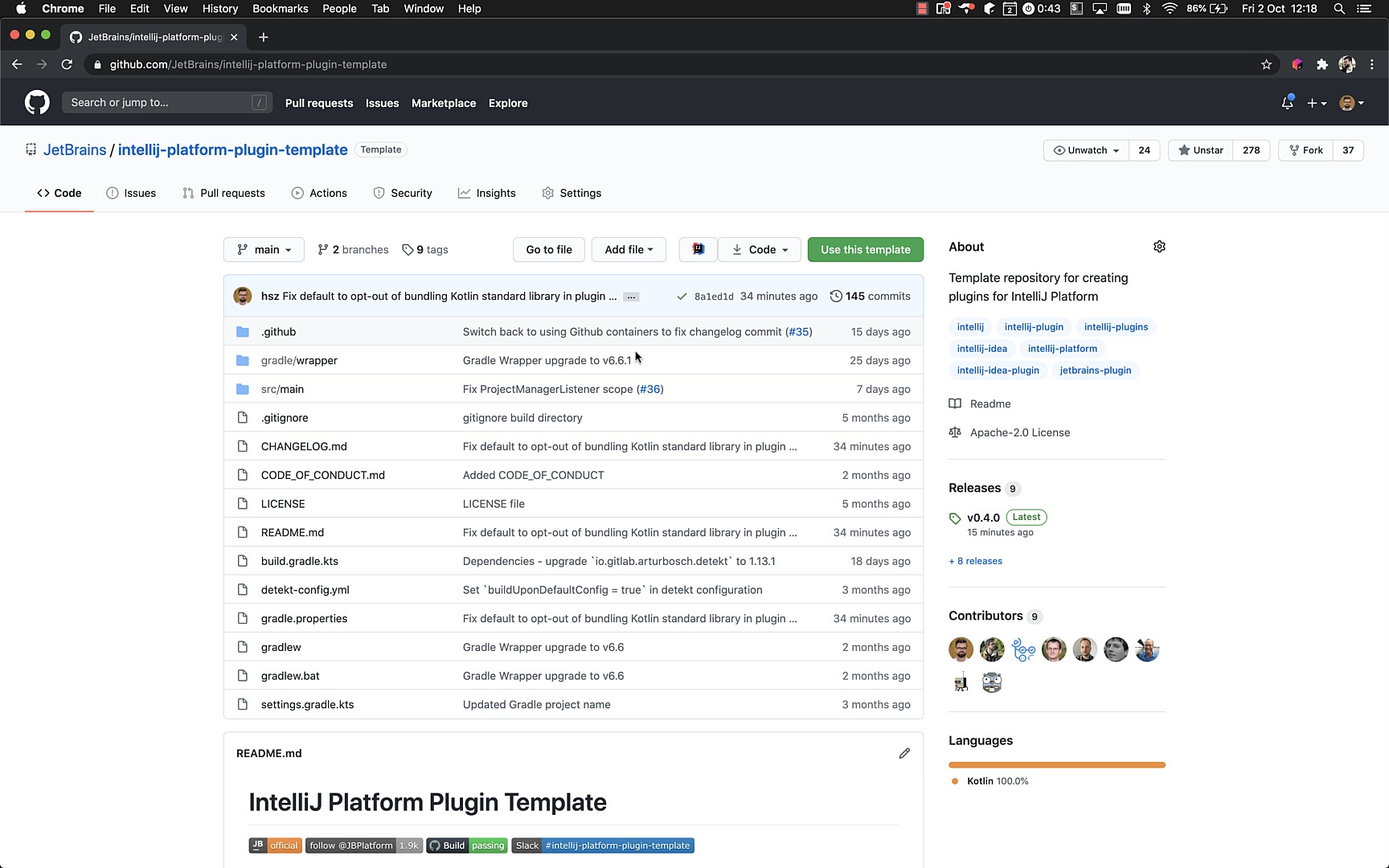
Task: Open Chrome three-dot menu
Action: (x=1372, y=64)
